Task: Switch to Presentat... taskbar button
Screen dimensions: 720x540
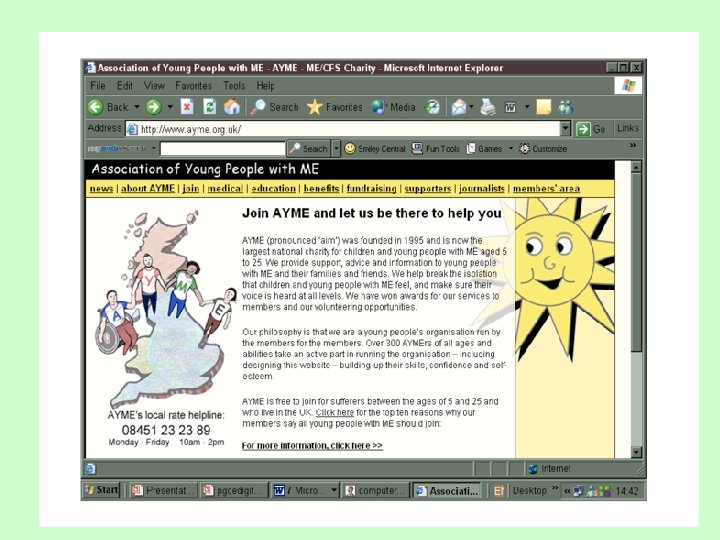Action: click(163, 490)
